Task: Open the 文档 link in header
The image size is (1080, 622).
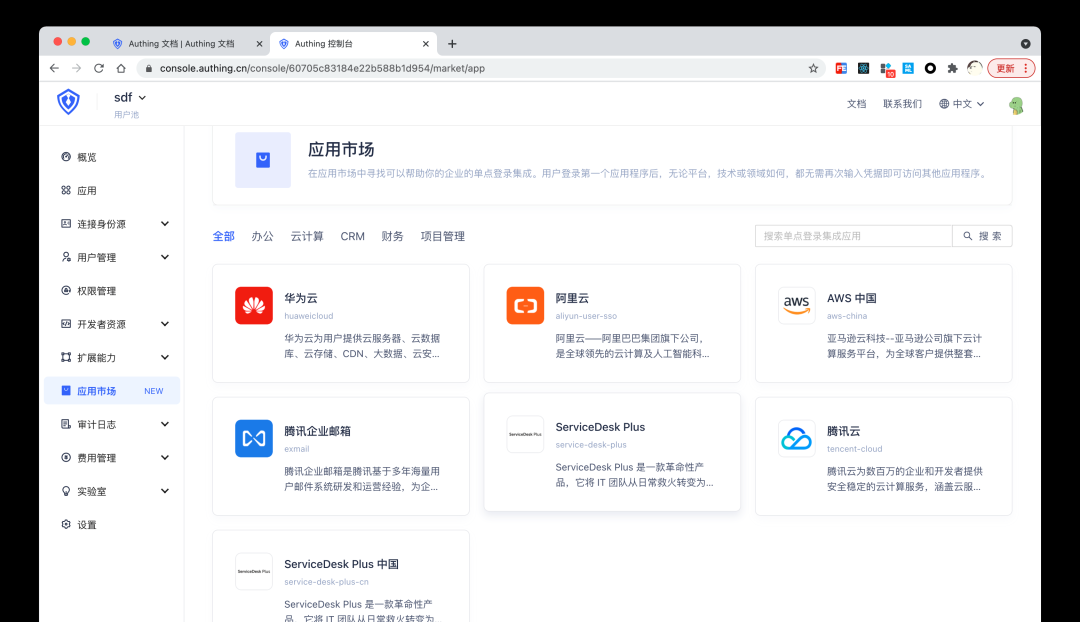Action: [856, 103]
